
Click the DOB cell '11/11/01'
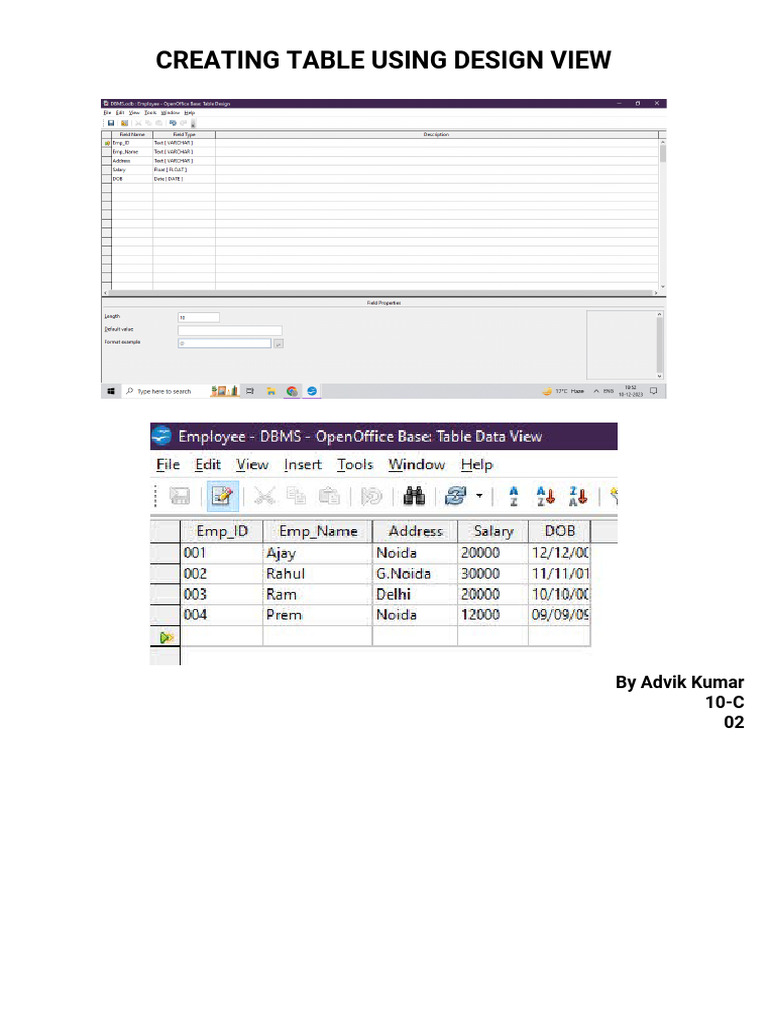[x=559, y=573]
